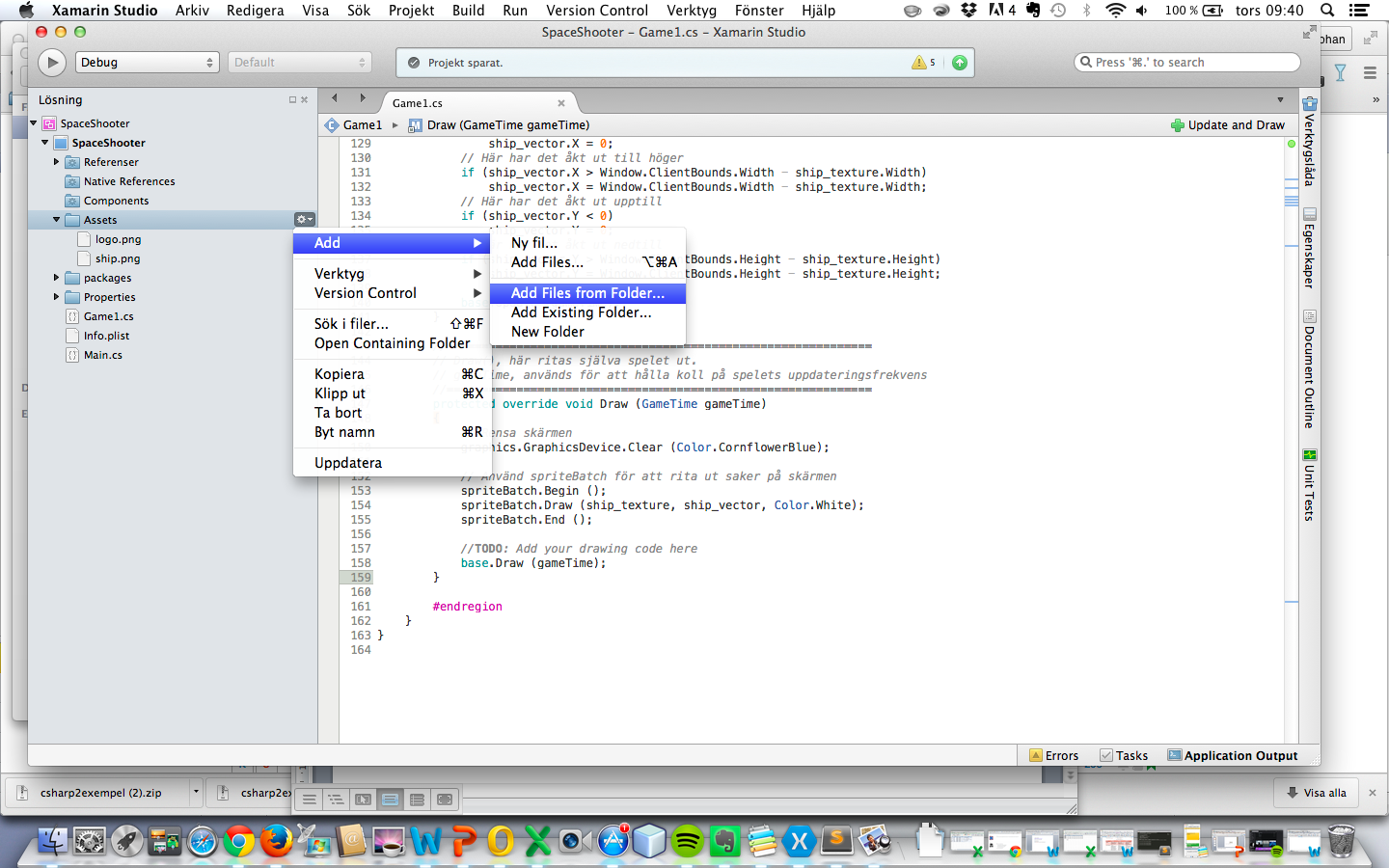The width and height of the screenshot is (1389, 868).
Task: Open the Projekt menu in the menu bar
Action: tap(412, 11)
